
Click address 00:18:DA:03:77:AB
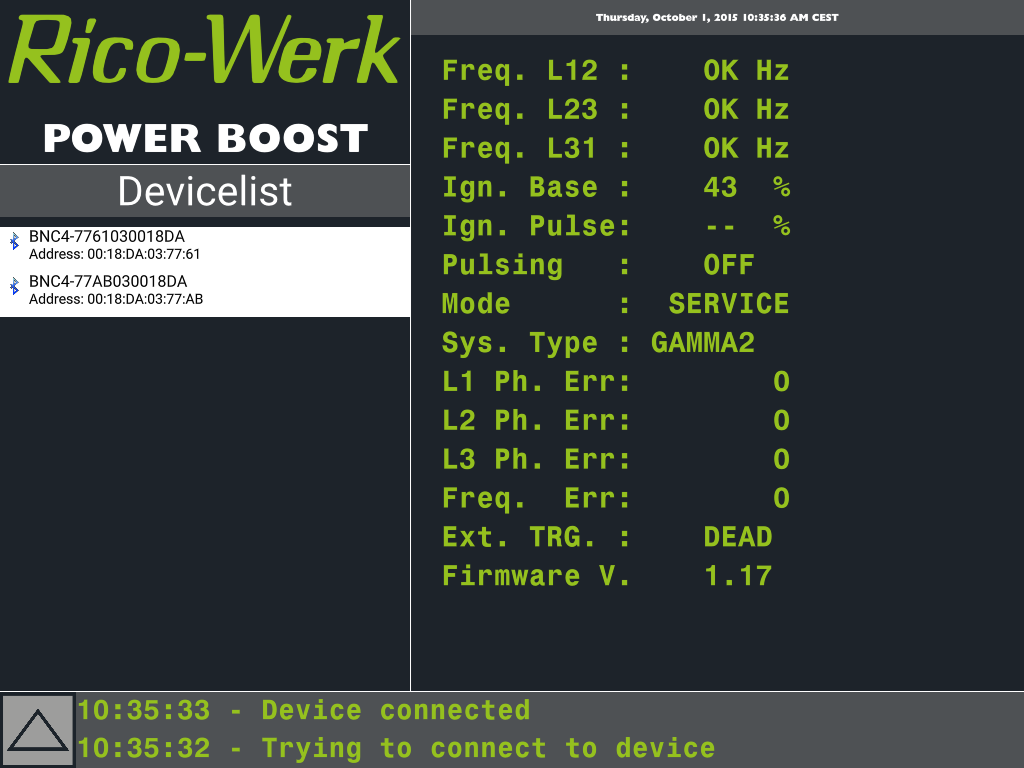click(x=145, y=299)
